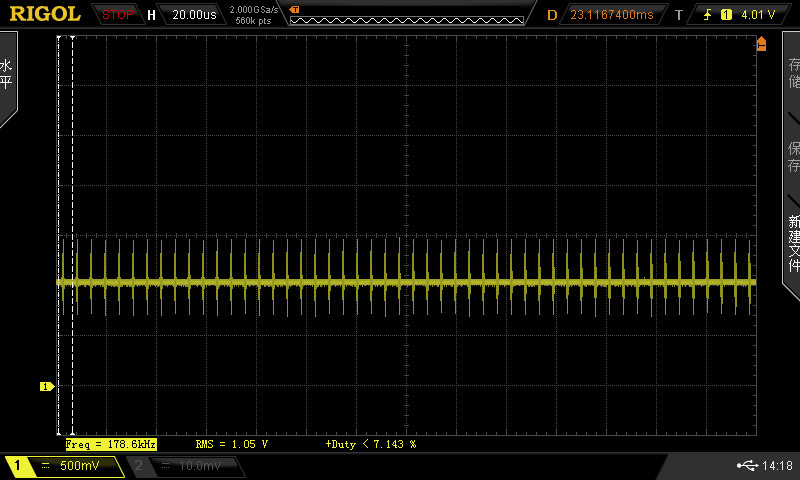The width and height of the screenshot is (800, 480).
Task: Click the first dashed cursor line at the grid's left edge
Action: tap(59, 235)
